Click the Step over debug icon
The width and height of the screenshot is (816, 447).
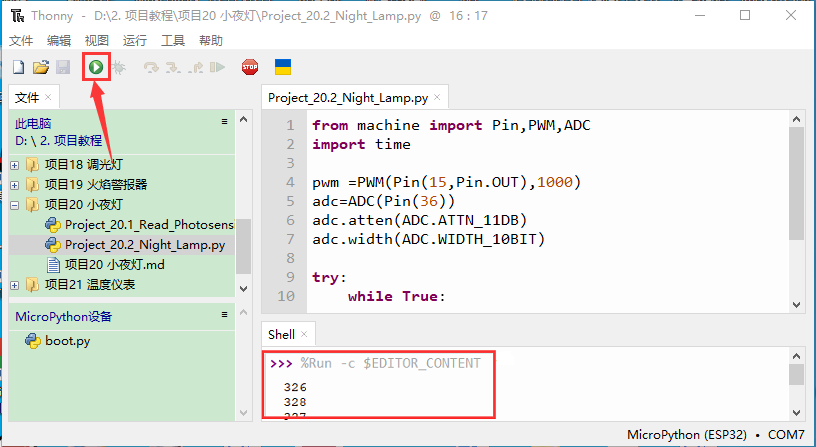(x=151, y=68)
